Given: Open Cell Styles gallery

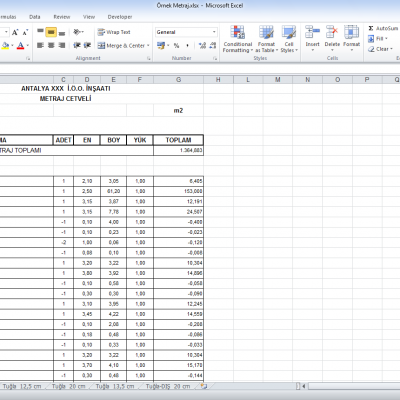Looking at the screenshot, I should (x=289, y=39).
